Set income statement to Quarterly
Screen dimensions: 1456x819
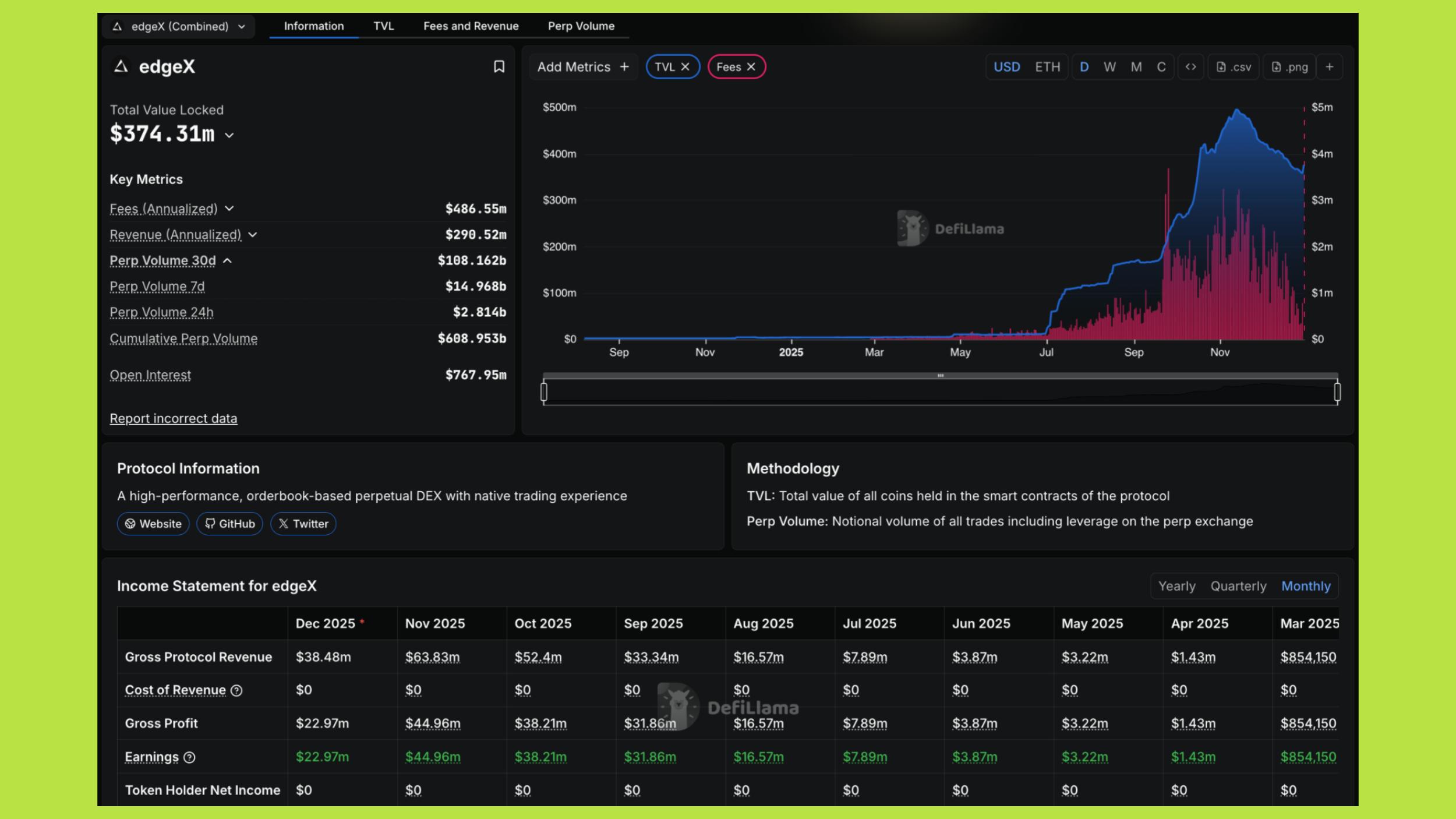[x=1238, y=586]
